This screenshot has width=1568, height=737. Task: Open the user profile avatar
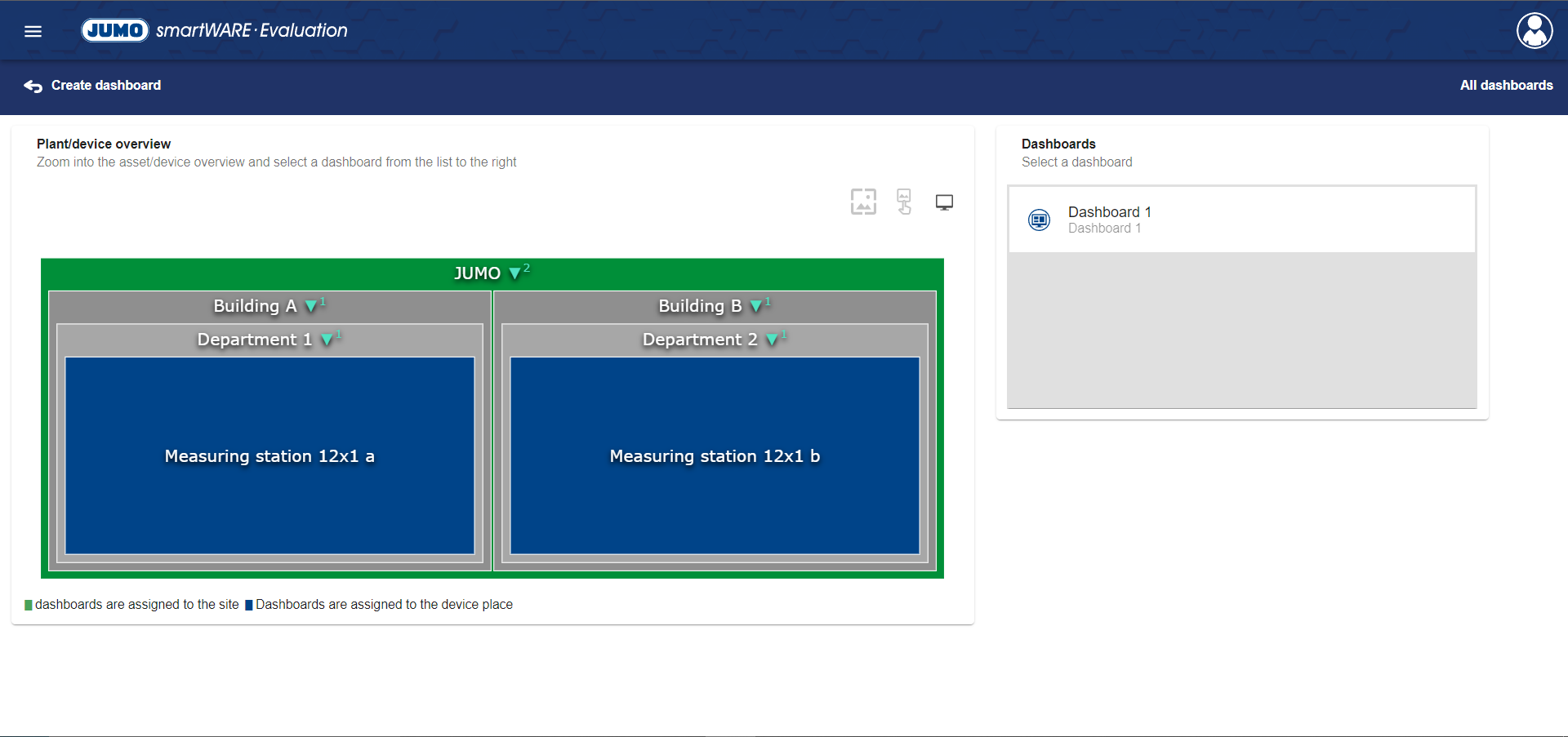pyautogui.click(x=1535, y=31)
